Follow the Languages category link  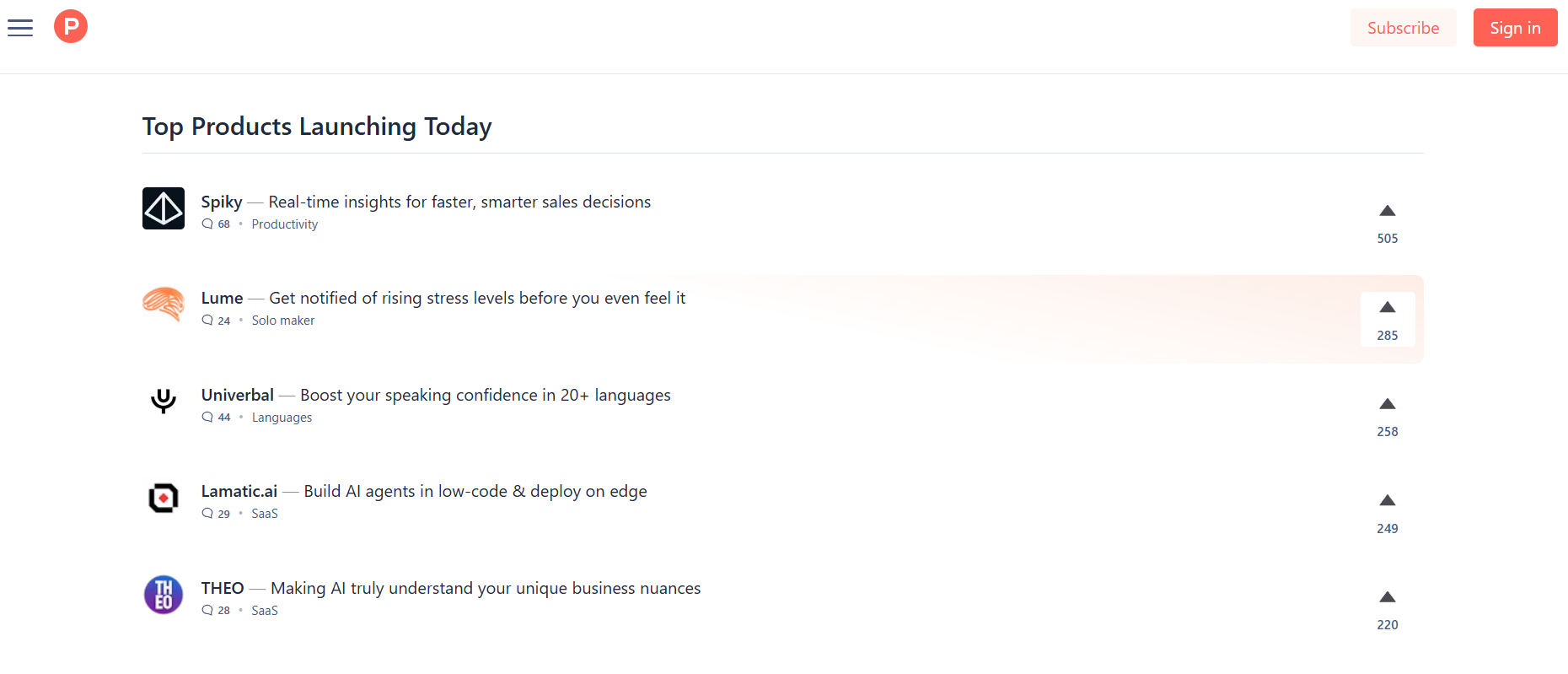[x=282, y=418]
